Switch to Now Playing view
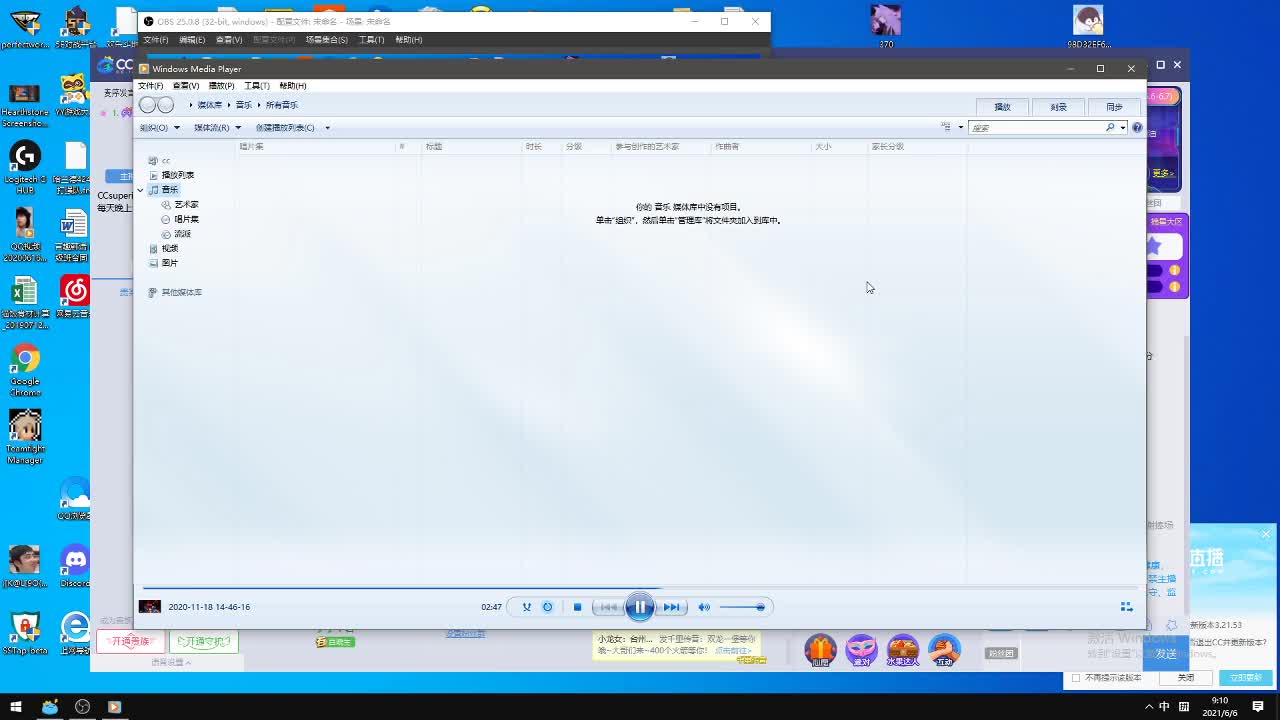This screenshot has width=1280, height=720. 1126,607
